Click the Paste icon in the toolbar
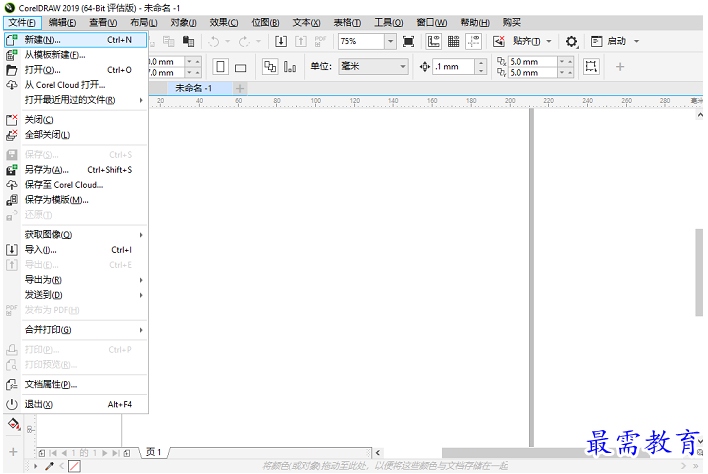This screenshot has height=474, width=708. [188, 42]
